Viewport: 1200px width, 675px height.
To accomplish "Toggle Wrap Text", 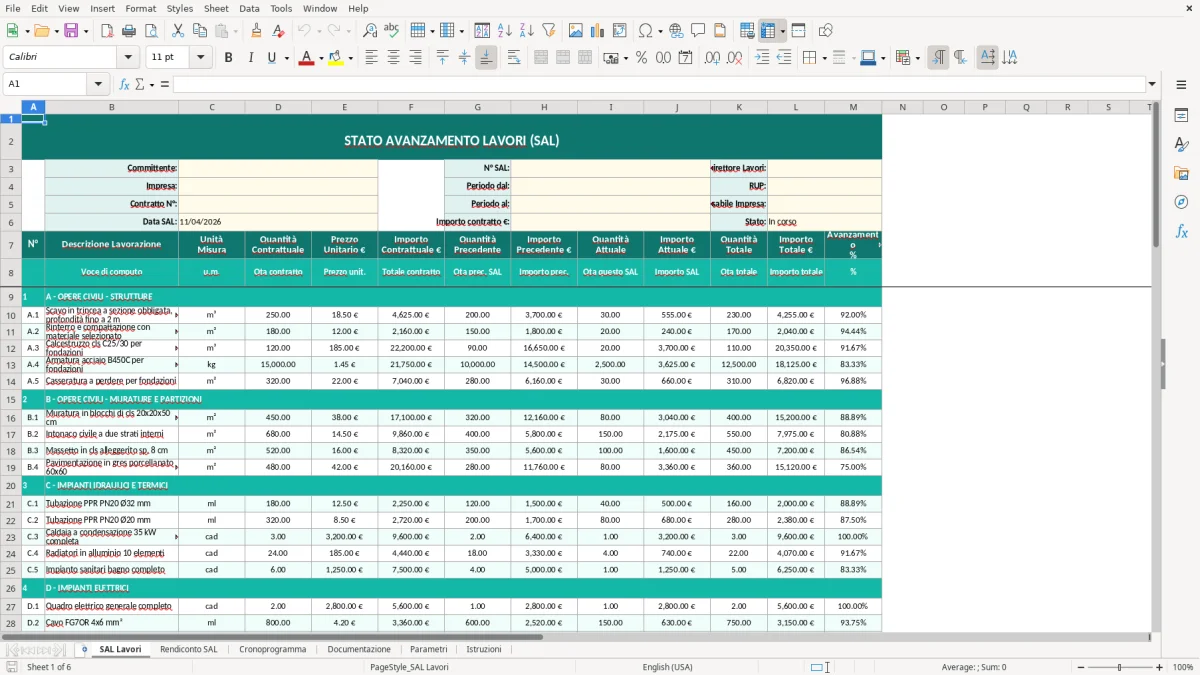I will [x=514, y=58].
